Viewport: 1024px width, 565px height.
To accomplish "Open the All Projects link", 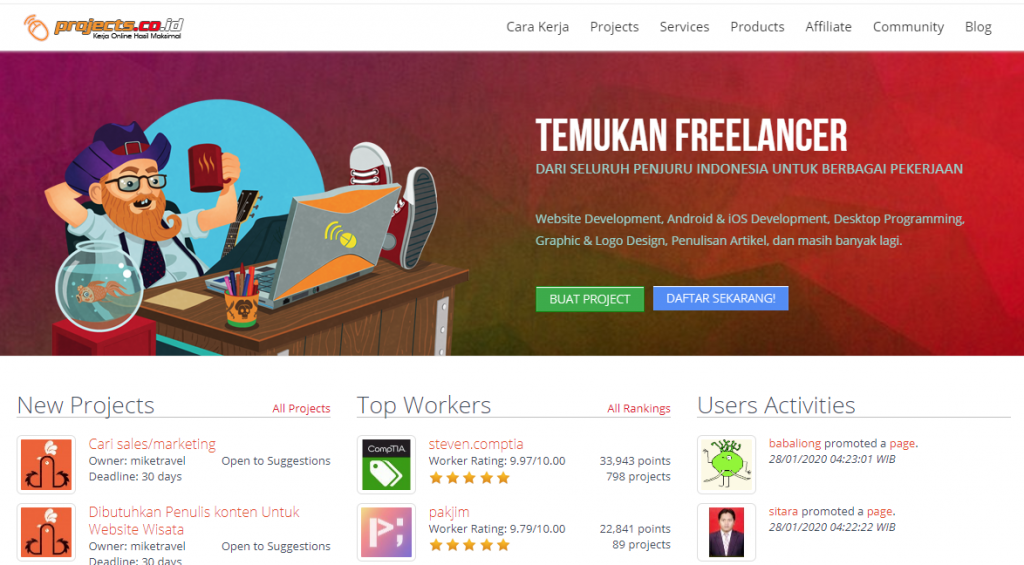I will click(x=301, y=408).
